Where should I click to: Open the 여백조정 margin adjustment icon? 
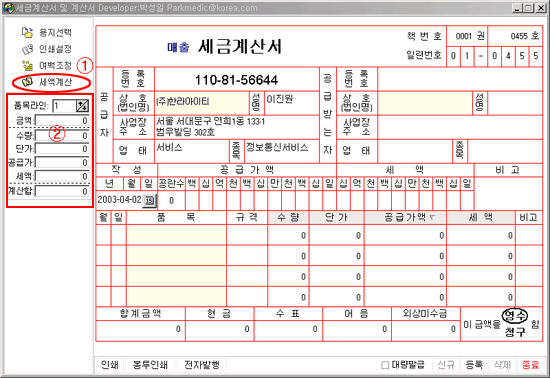tap(27, 65)
